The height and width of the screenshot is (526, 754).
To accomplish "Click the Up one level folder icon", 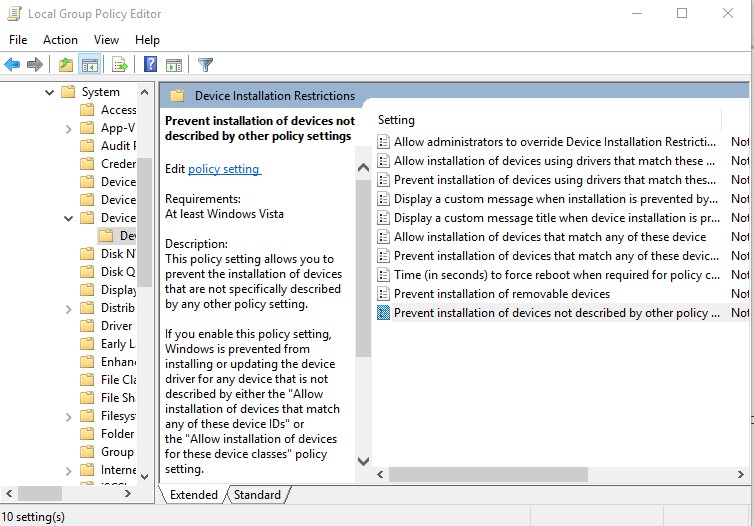I will (66, 64).
